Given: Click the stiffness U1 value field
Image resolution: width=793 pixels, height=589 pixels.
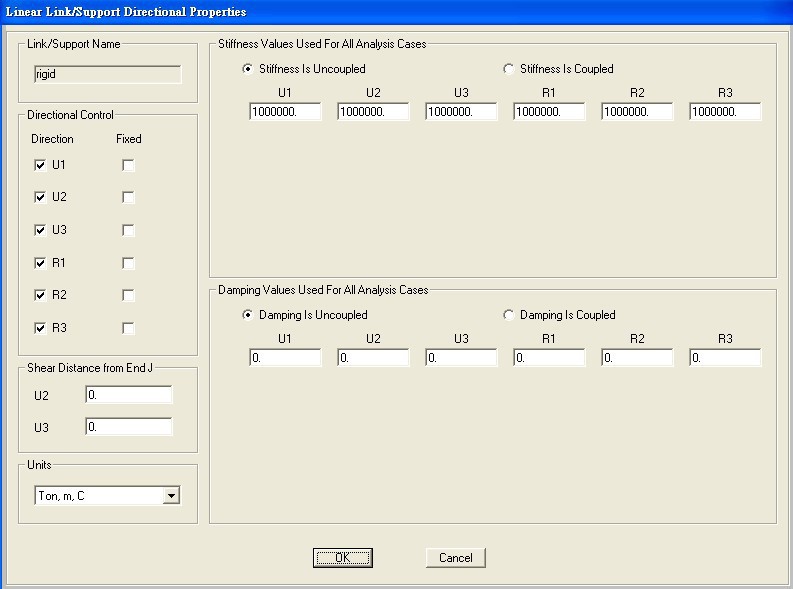Looking at the screenshot, I should (285, 112).
